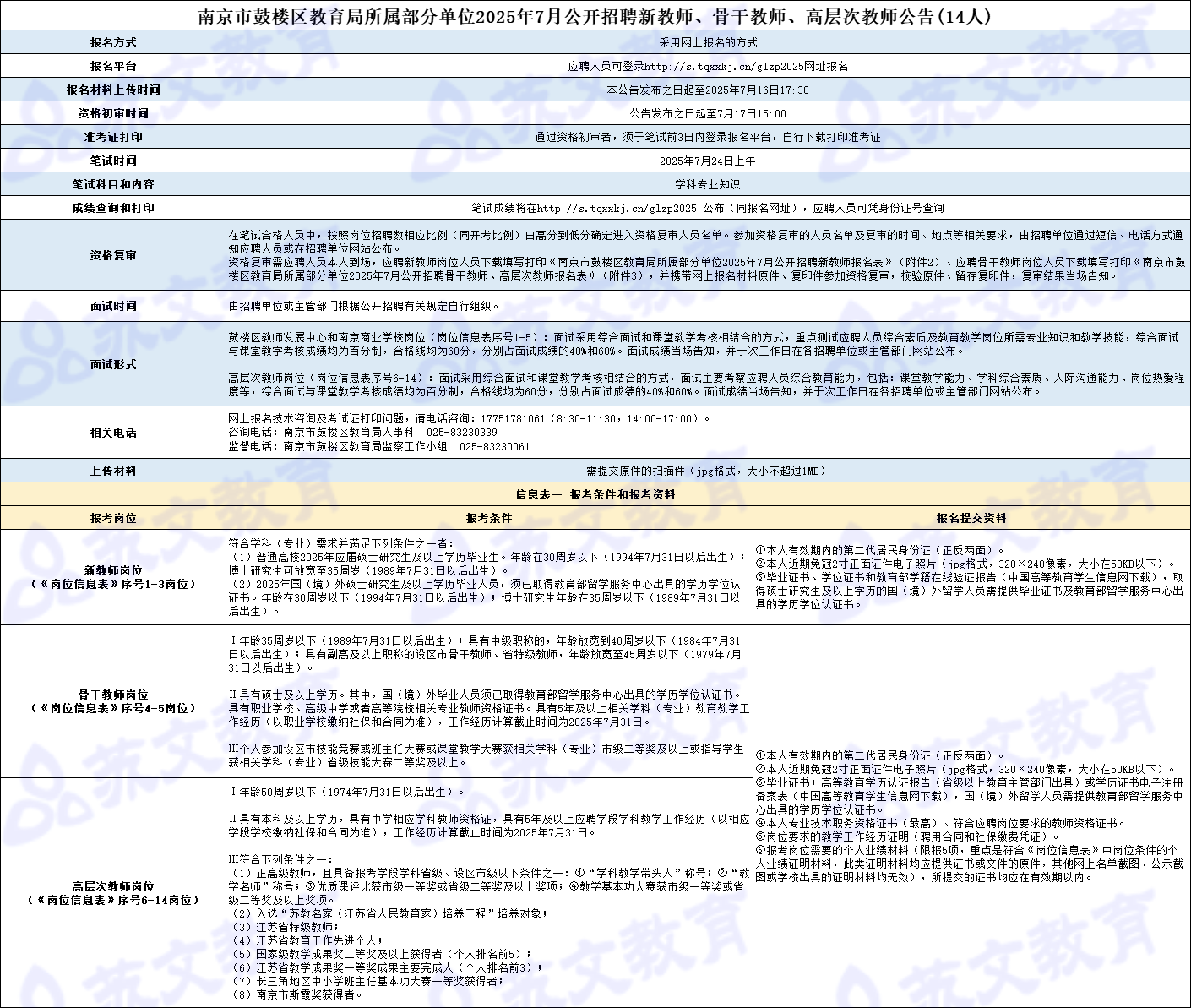Click the '采用网上报名的方式' cell
The width and height of the screenshot is (1191, 1008).
click(708, 42)
